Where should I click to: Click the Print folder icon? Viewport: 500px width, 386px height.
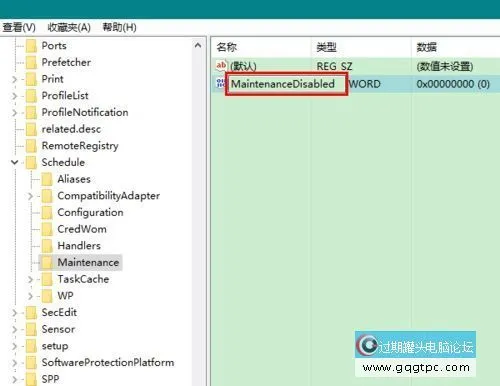31,79
